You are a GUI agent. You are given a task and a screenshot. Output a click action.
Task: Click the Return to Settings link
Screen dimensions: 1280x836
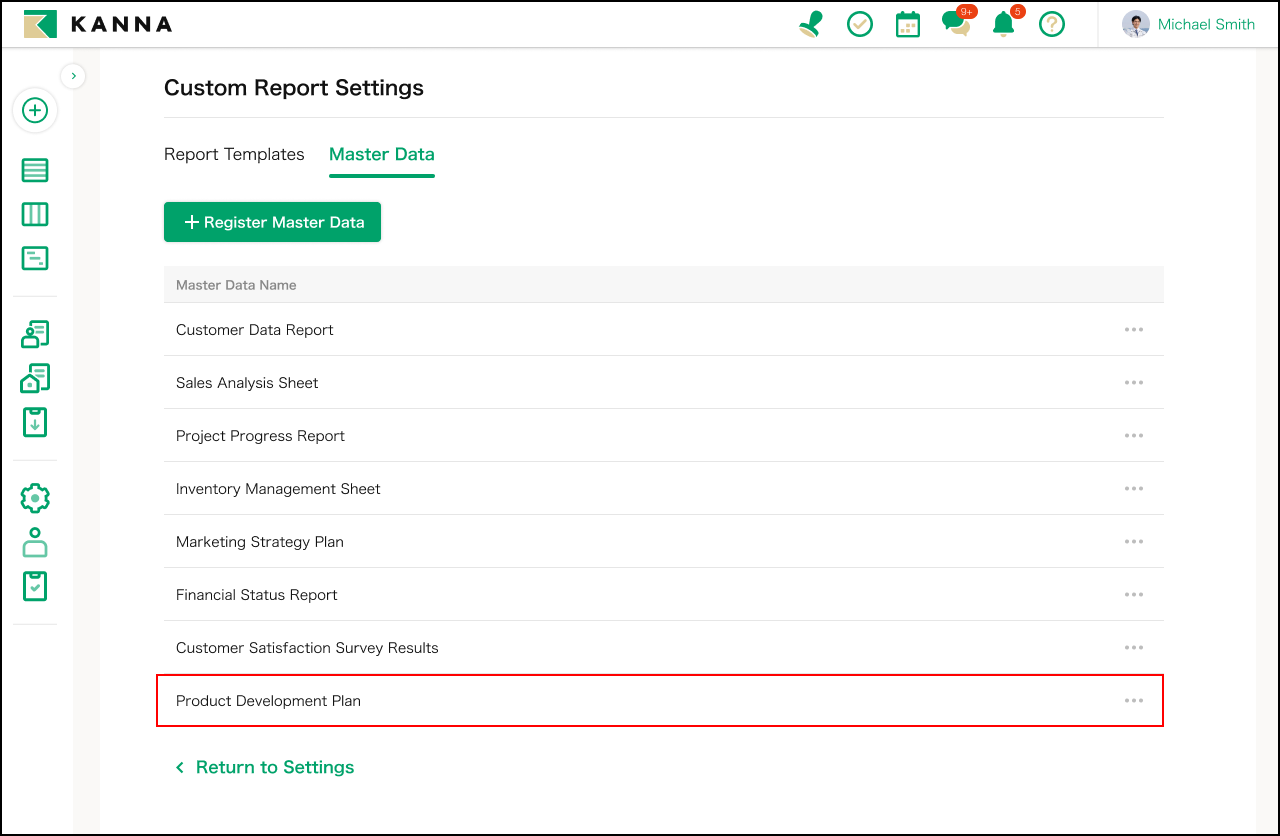[x=265, y=767]
